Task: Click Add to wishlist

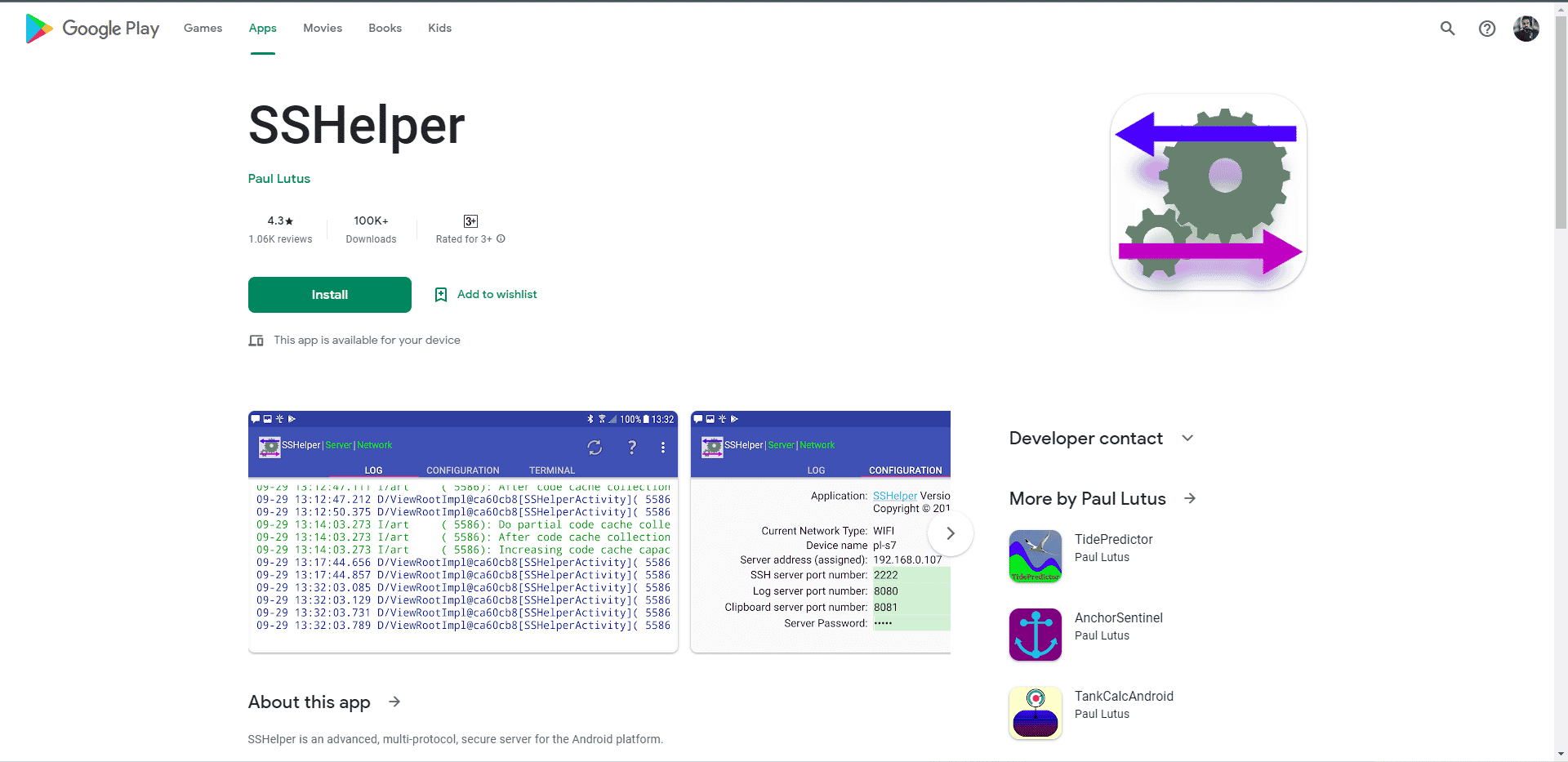Action: [497, 295]
